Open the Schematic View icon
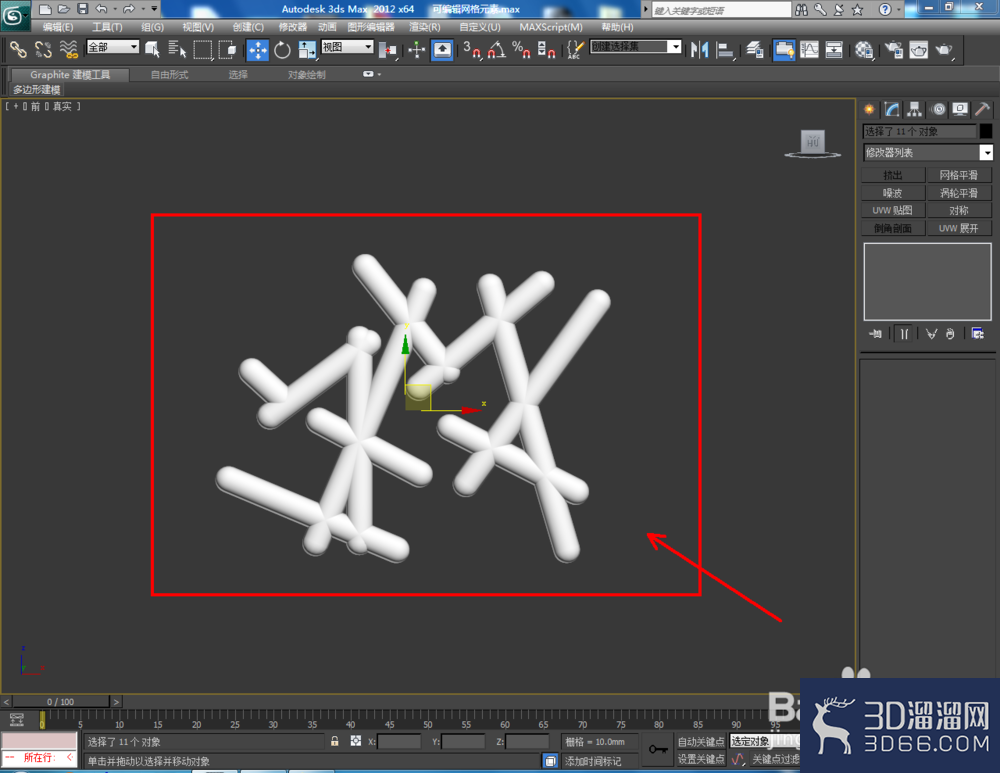This screenshot has height=773, width=1000. pos(834,49)
